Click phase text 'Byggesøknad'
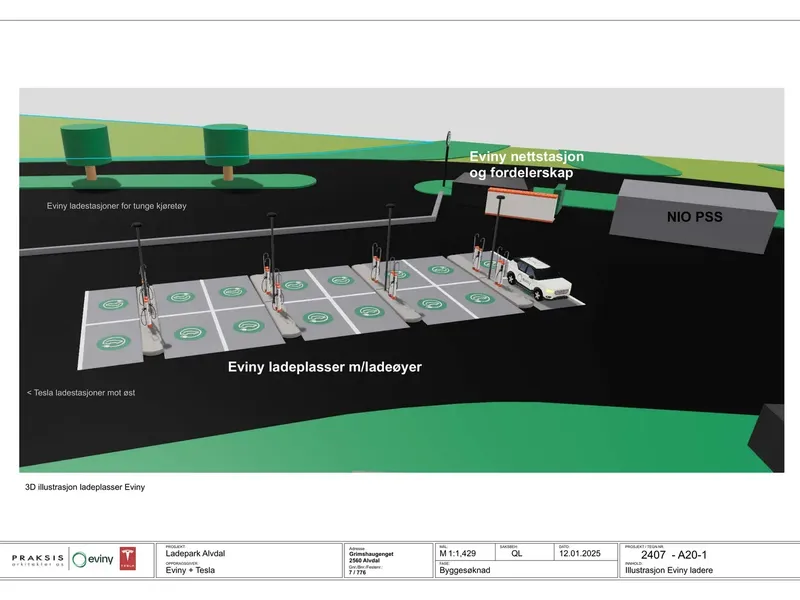The width and height of the screenshot is (800, 600). click(x=464, y=570)
